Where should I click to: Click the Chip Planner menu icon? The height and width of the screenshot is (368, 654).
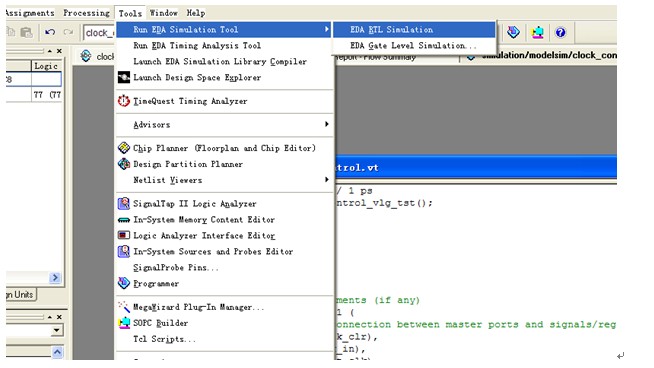point(124,148)
